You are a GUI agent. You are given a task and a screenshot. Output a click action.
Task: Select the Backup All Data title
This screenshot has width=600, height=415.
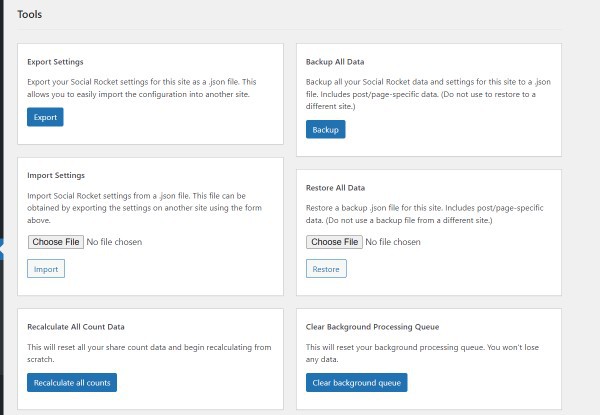coord(335,62)
